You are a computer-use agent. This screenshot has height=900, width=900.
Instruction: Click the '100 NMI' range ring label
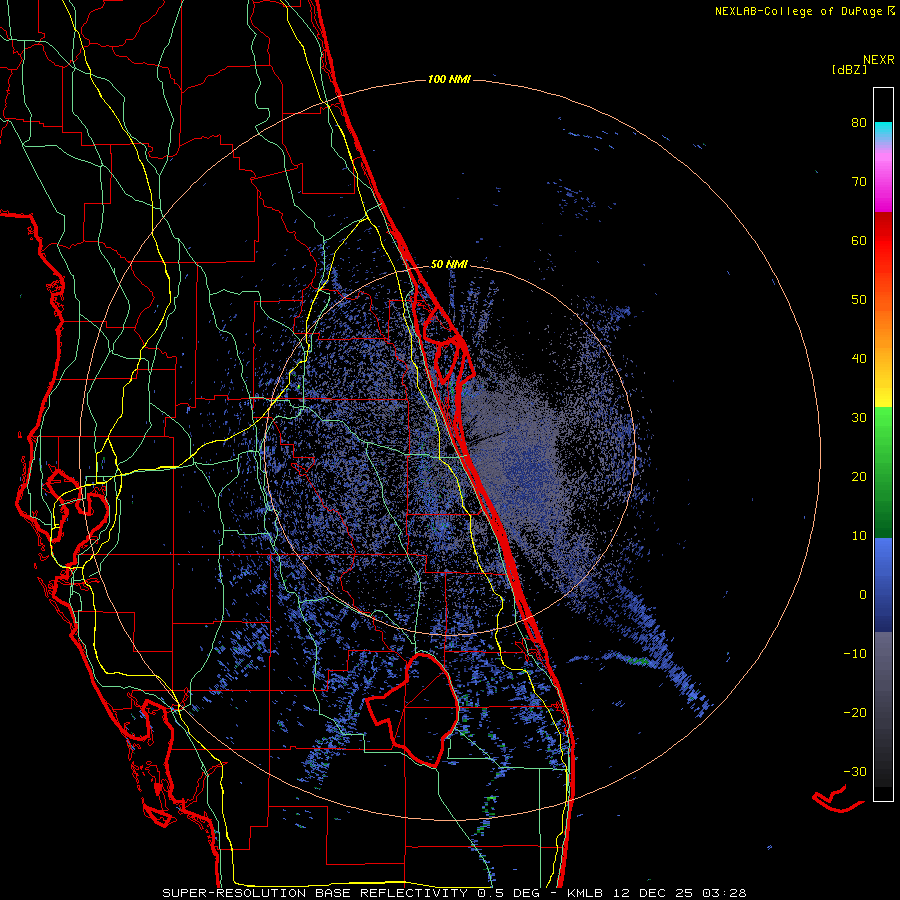(x=449, y=79)
